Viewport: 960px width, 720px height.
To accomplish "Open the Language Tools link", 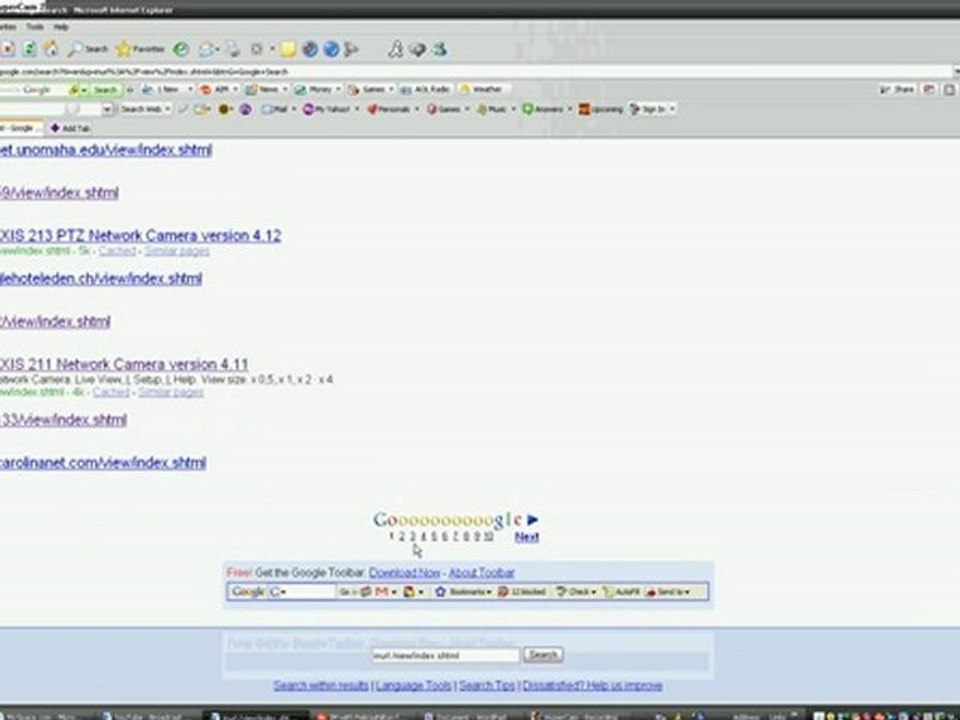I will (x=413, y=685).
